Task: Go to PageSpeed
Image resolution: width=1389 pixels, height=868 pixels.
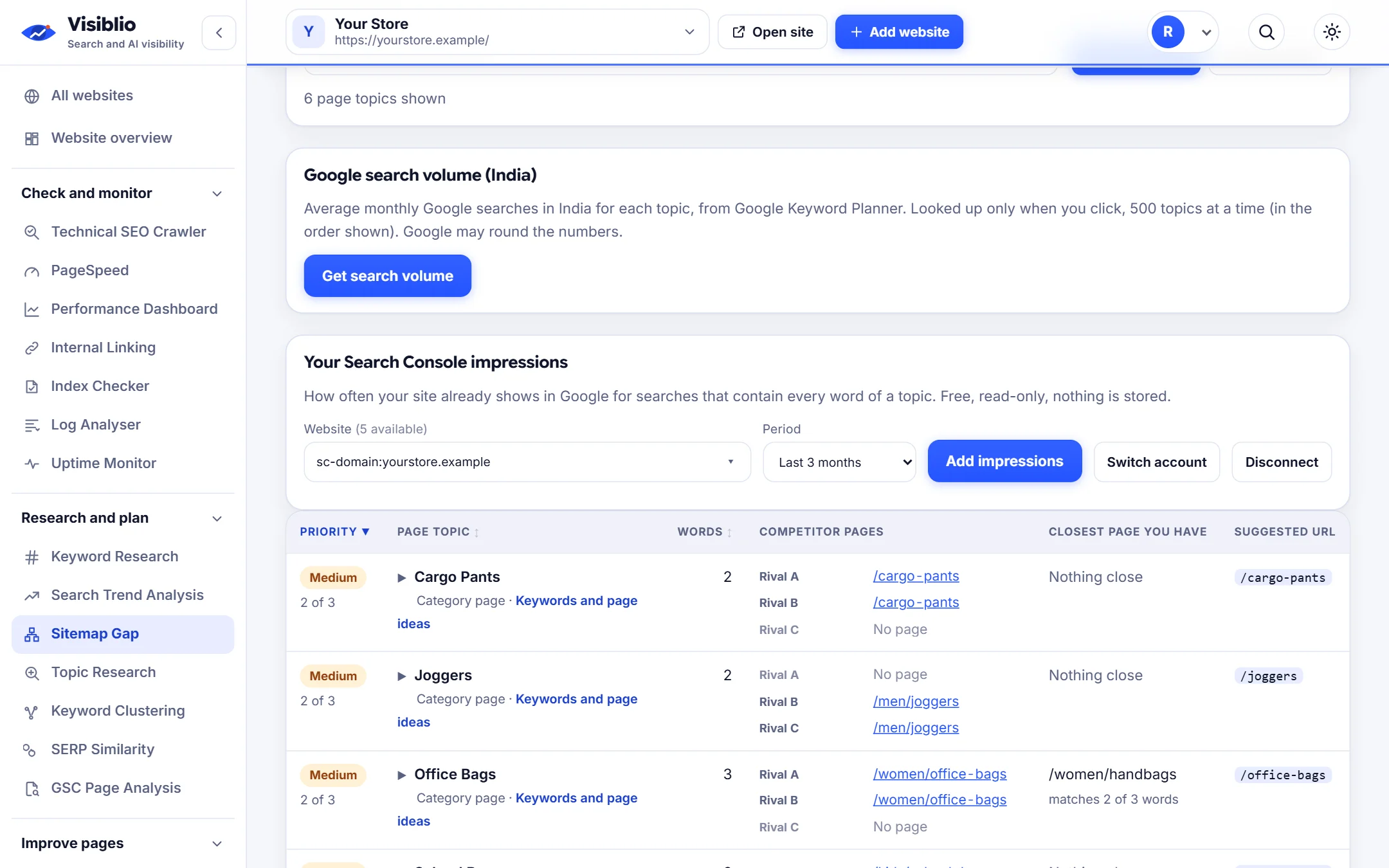Action: pyautogui.click(x=123, y=270)
